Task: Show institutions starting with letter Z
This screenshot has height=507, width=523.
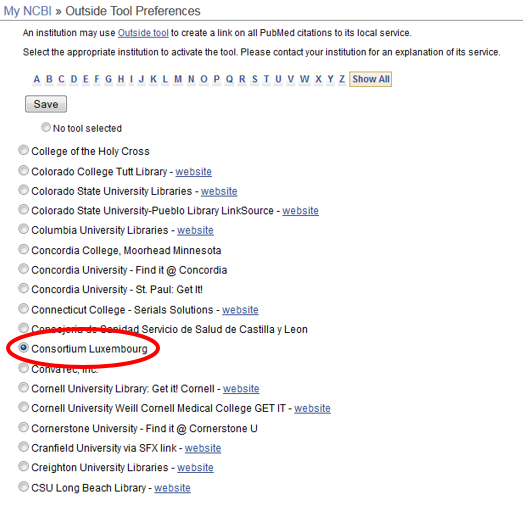Action: tap(342, 79)
